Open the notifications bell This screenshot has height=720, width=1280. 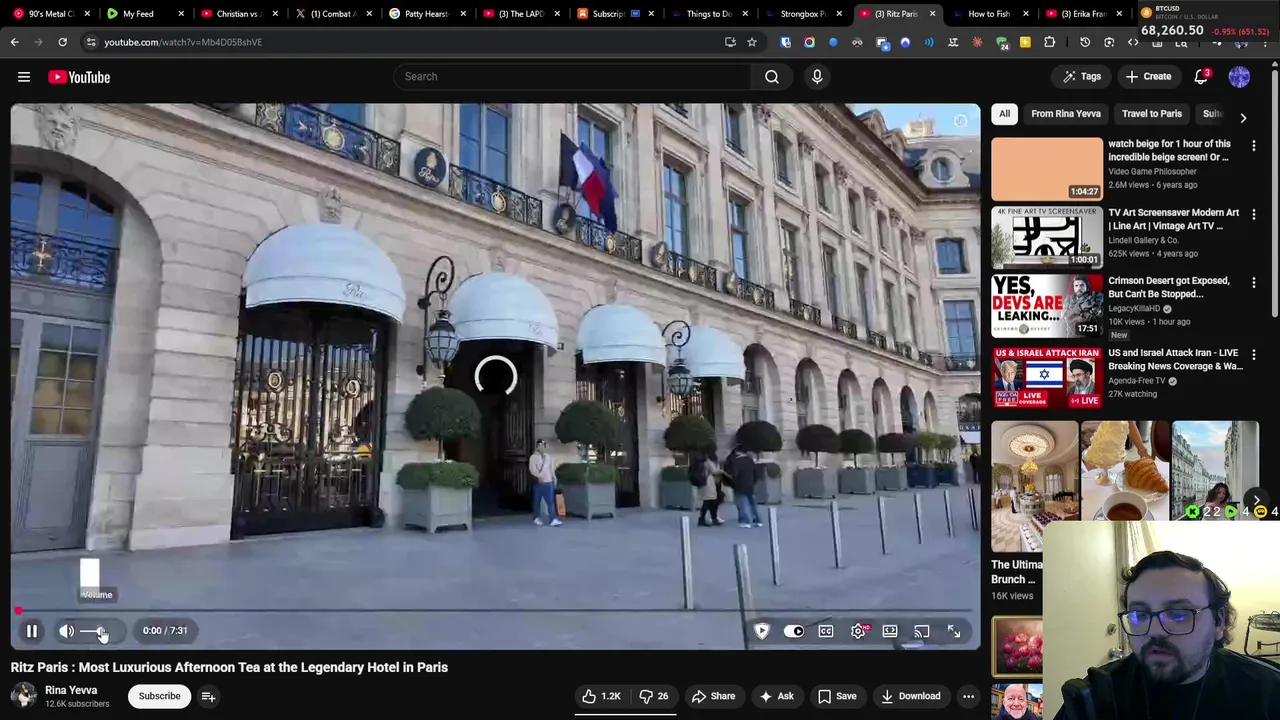click(1201, 77)
